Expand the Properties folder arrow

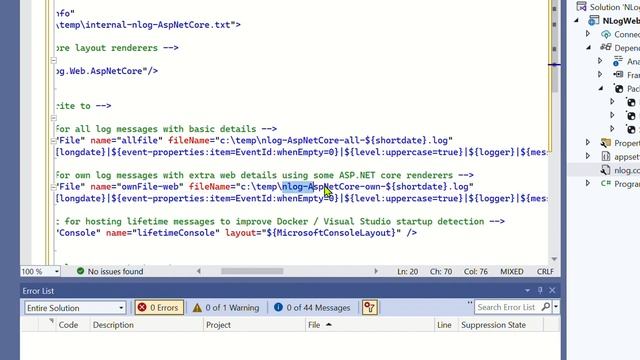click(x=588, y=142)
